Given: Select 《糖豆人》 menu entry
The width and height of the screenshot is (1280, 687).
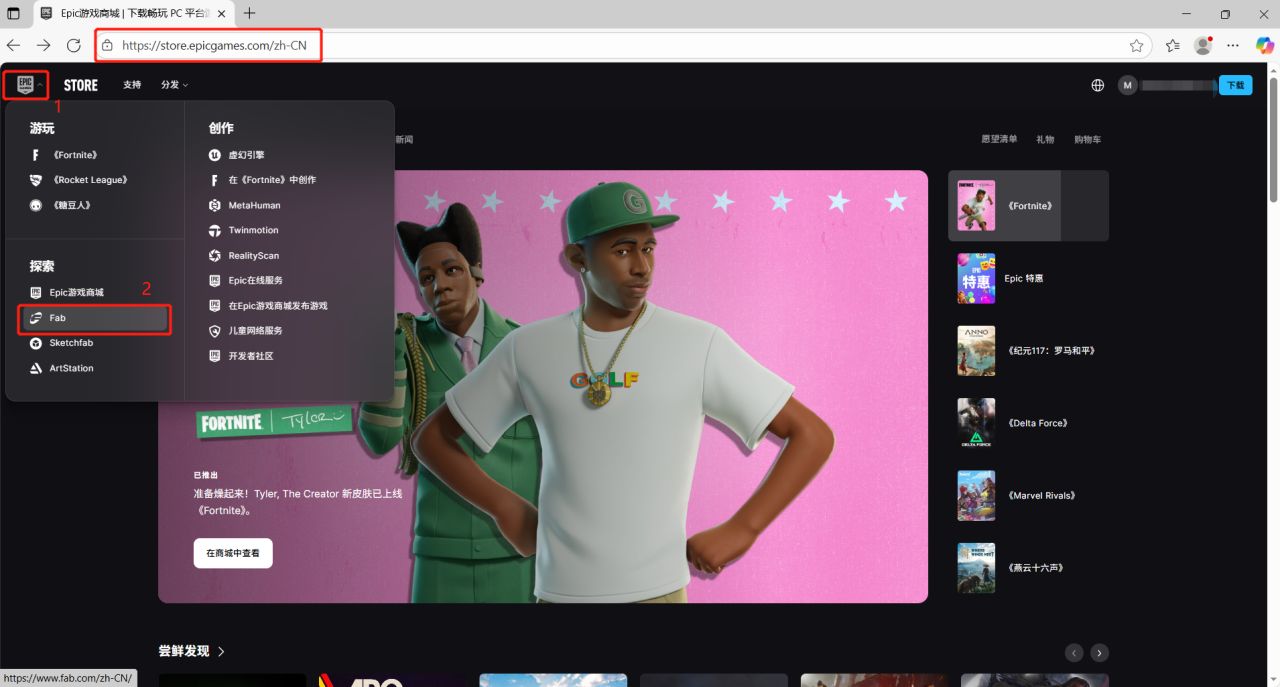Looking at the screenshot, I should click(x=70, y=205).
